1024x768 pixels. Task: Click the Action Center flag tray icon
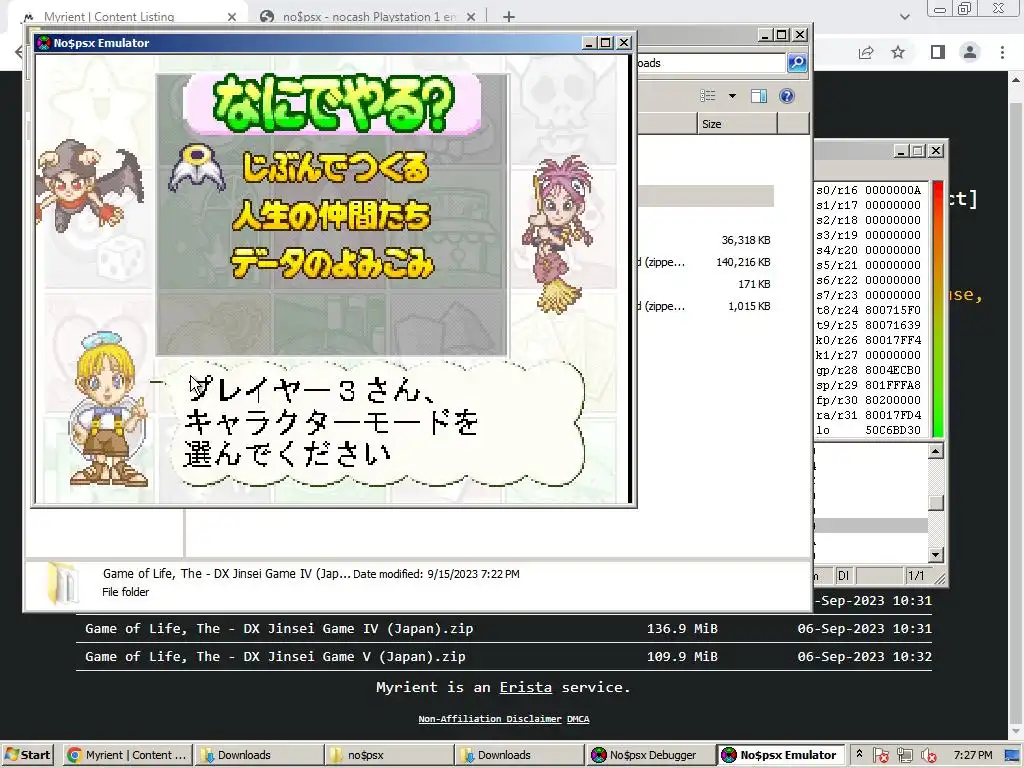[x=880, y=756]
